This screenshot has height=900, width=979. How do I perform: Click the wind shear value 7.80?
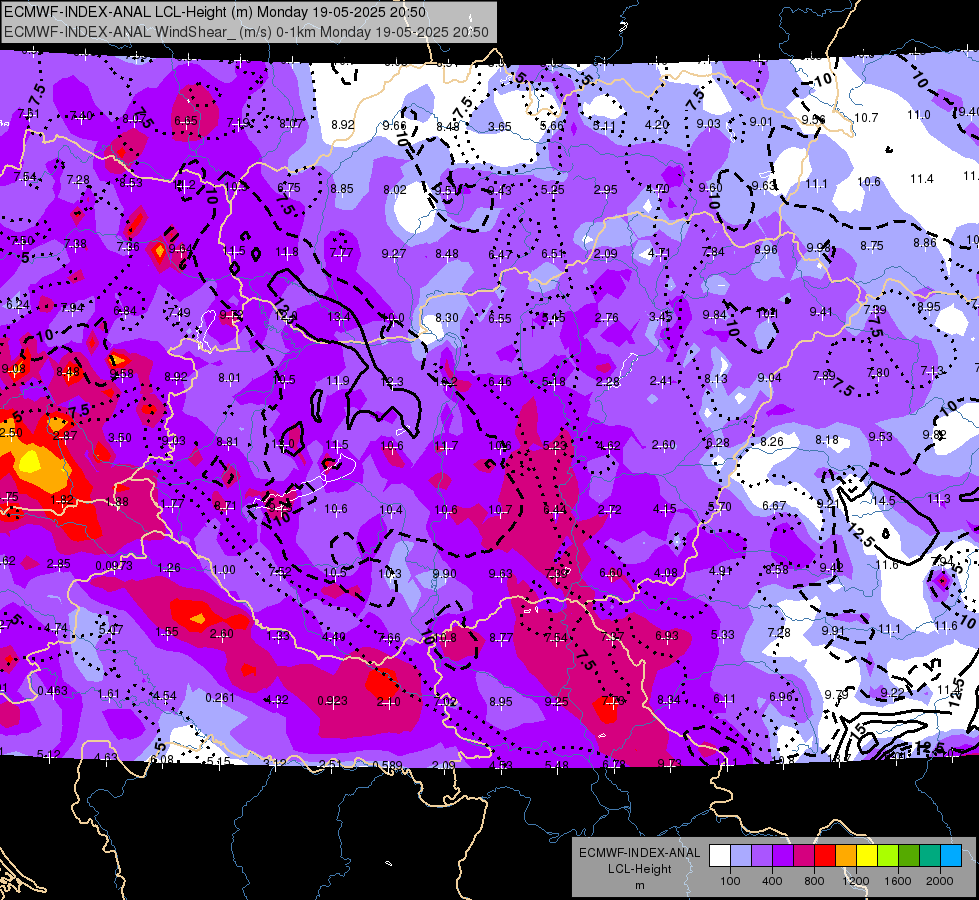tap(878, 373)
